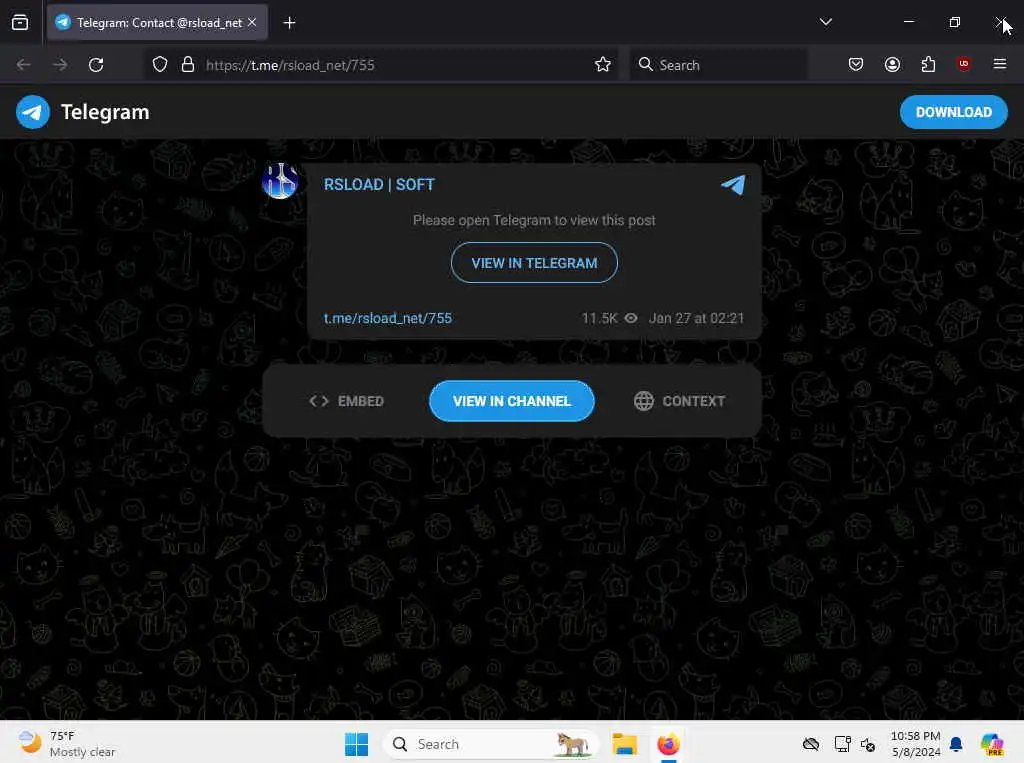Reload the current page
Viewport: 1024px width, 763px height.
[96, 65]
